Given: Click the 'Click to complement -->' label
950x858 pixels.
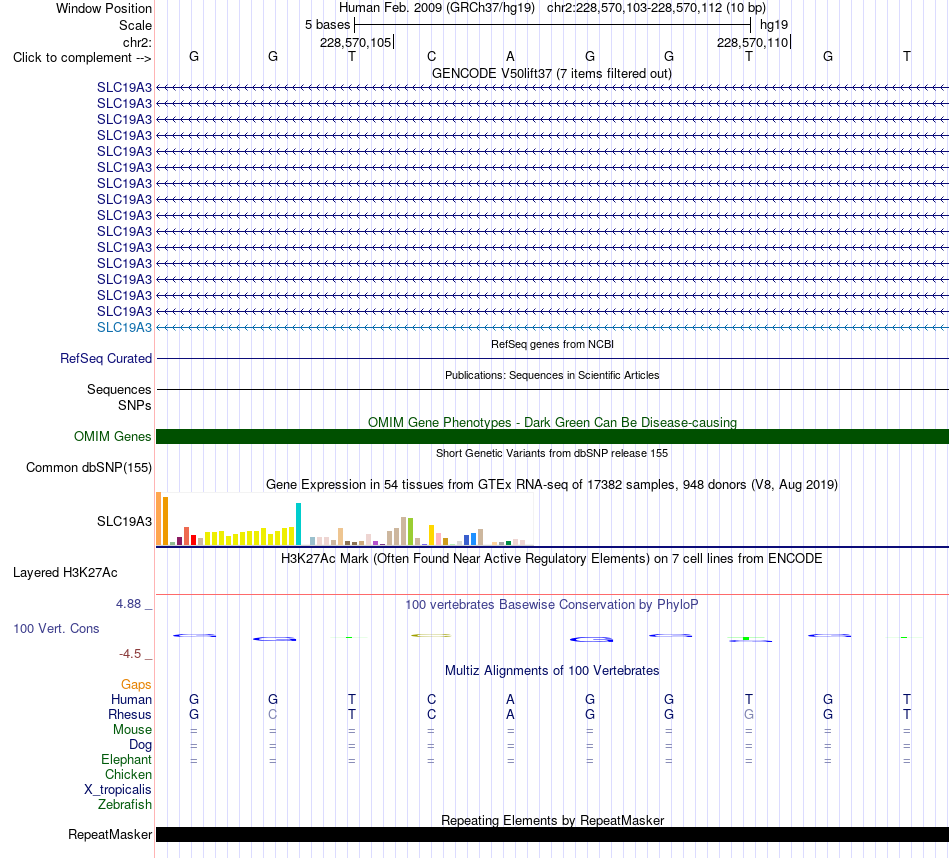Looking at the screenshot, I should tap(82, 58).
